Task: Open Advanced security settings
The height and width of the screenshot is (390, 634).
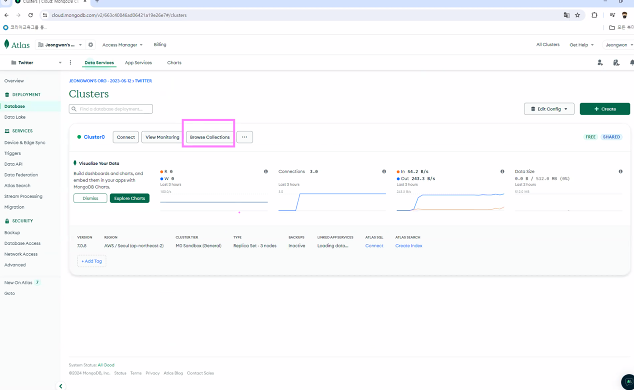Action: click(x=15, y=265)
